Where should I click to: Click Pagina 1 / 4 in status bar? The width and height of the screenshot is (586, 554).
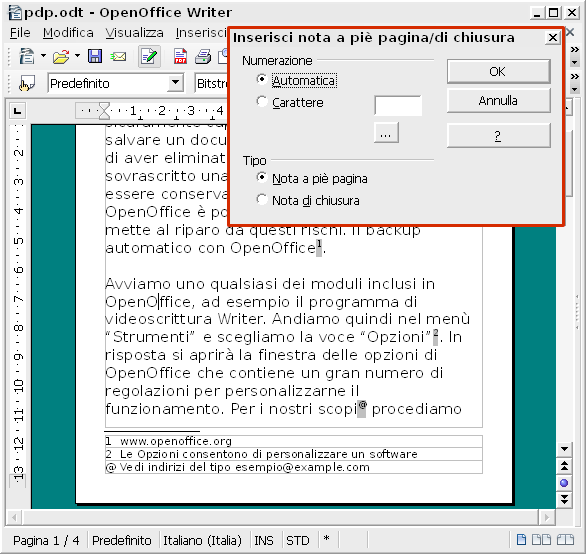click(46, 541)
